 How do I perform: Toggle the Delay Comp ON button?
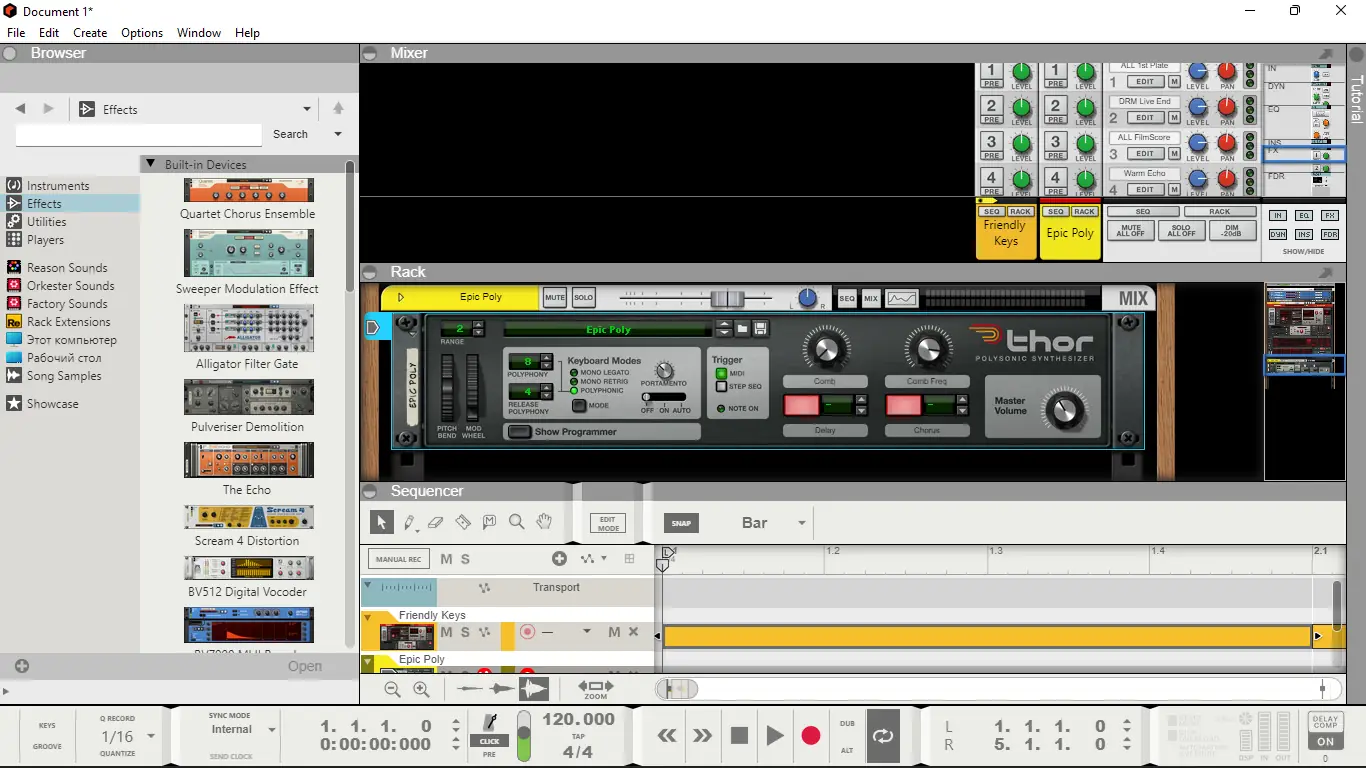tap(1325, 742)
